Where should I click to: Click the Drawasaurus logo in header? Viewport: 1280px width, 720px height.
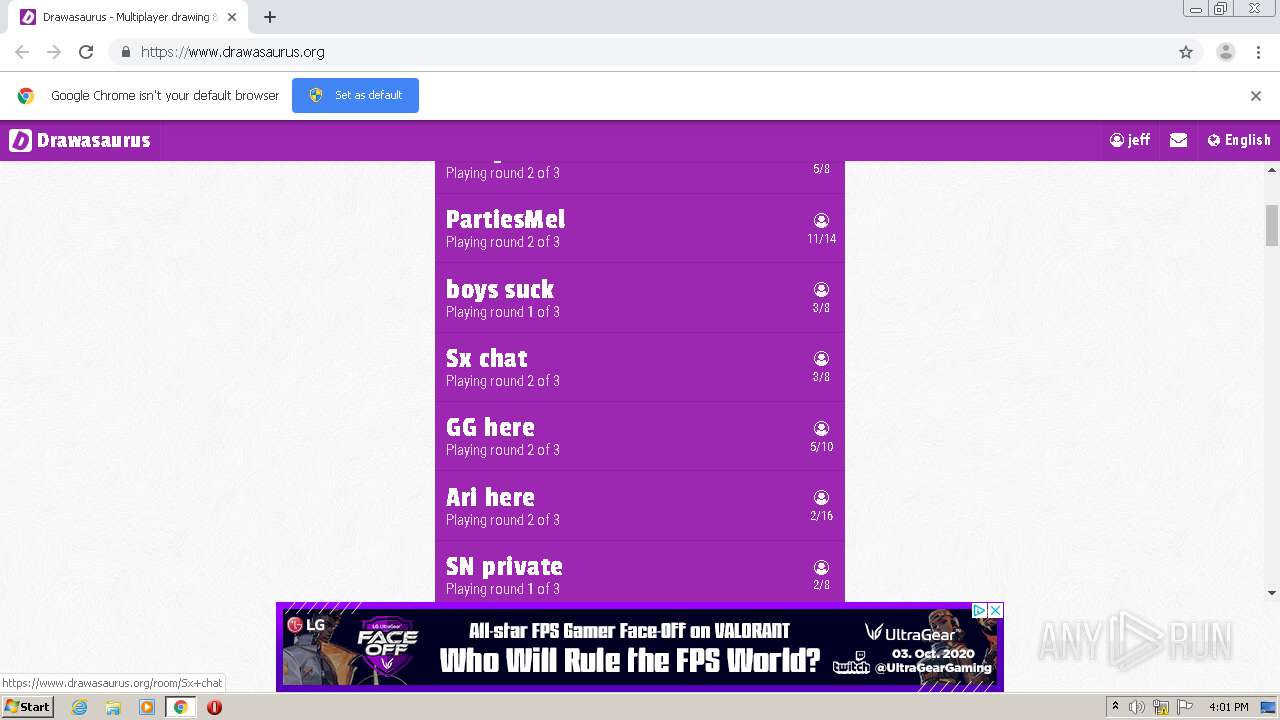80,141
